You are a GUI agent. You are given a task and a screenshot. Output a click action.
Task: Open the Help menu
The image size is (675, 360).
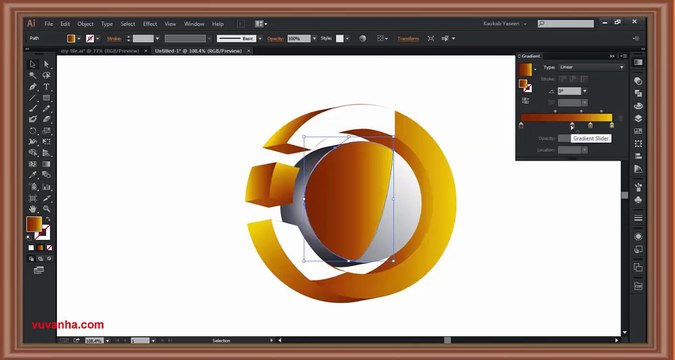[218, 24]
